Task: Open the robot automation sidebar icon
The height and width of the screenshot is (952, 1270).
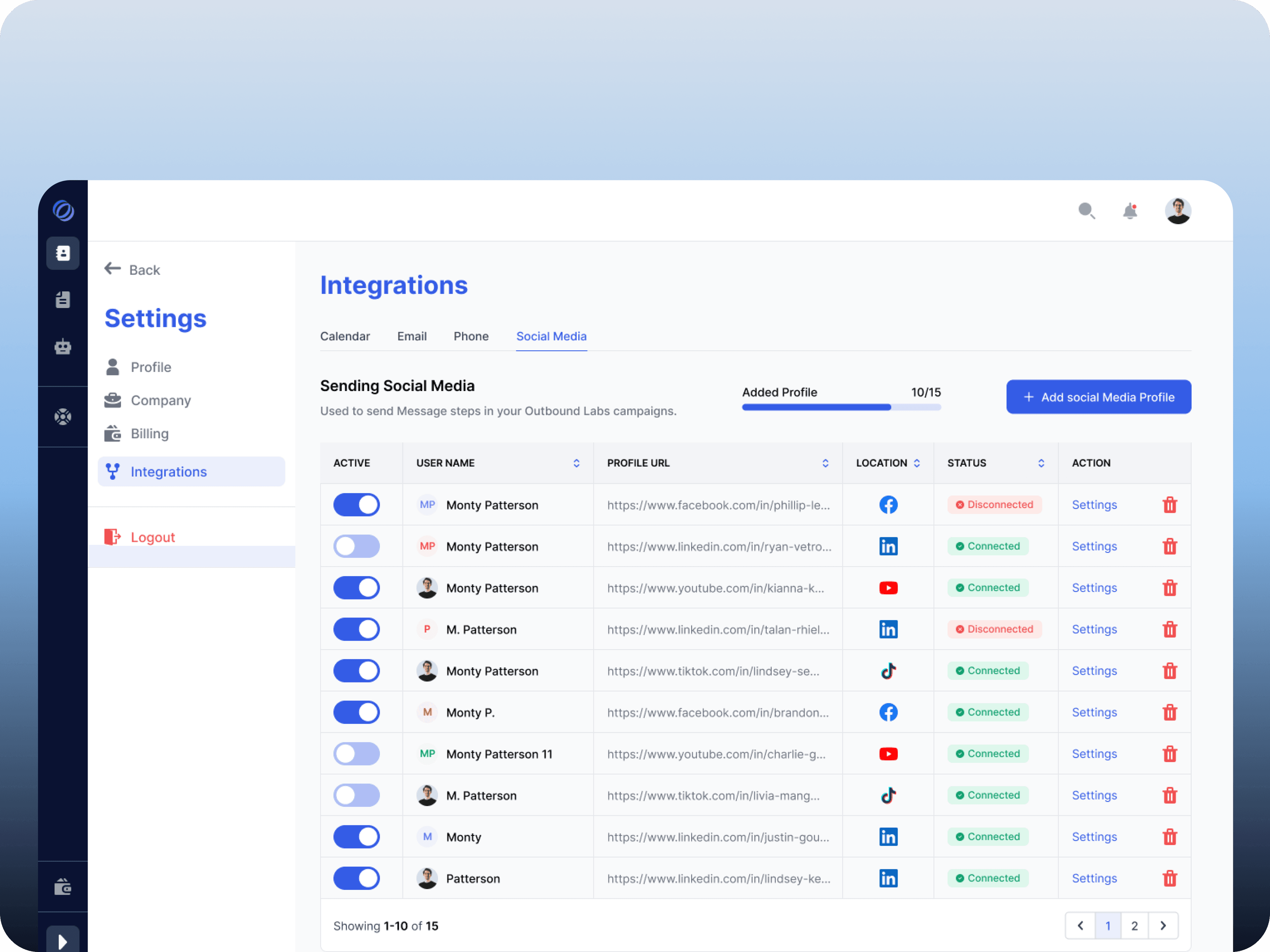Action: [63, 347]
